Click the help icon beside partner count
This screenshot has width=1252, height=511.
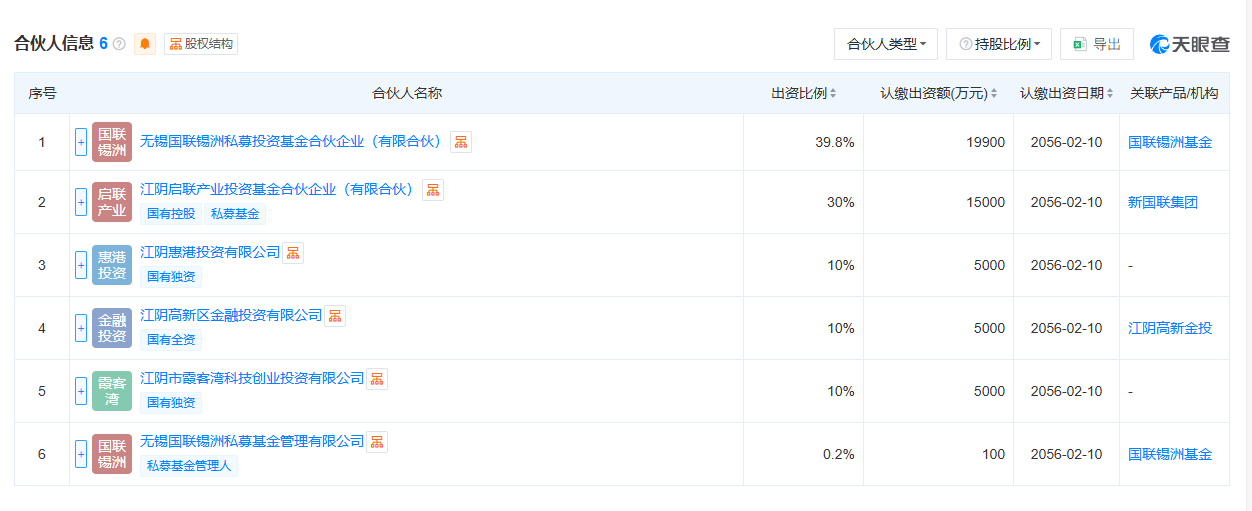119,44
